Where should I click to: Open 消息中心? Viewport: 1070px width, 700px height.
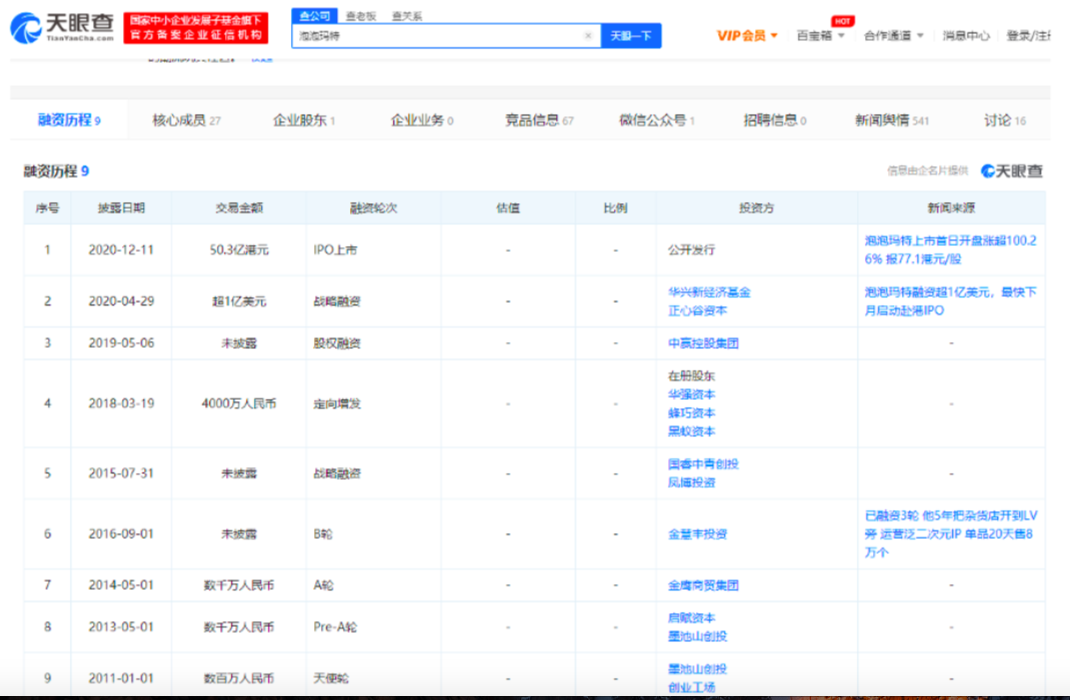pyautogui.click(x=966, y=35)
